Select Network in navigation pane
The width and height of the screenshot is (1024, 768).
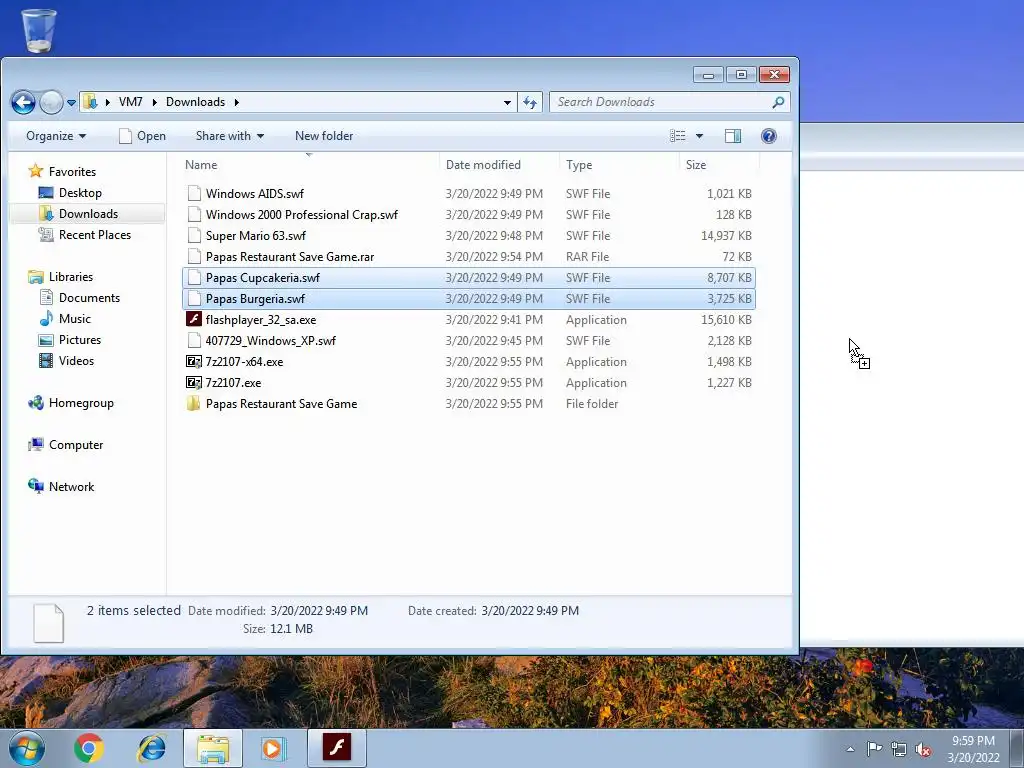71,487
